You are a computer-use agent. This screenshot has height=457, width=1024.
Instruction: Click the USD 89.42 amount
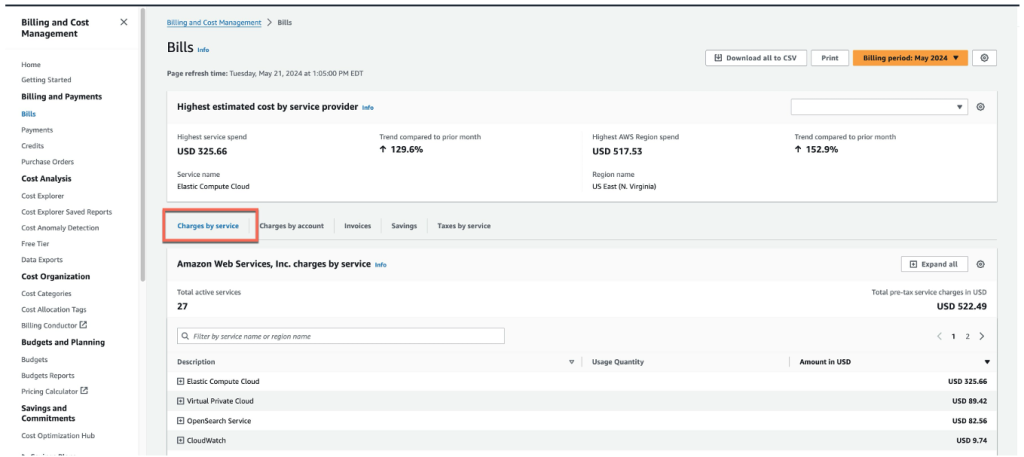(970, 401)
